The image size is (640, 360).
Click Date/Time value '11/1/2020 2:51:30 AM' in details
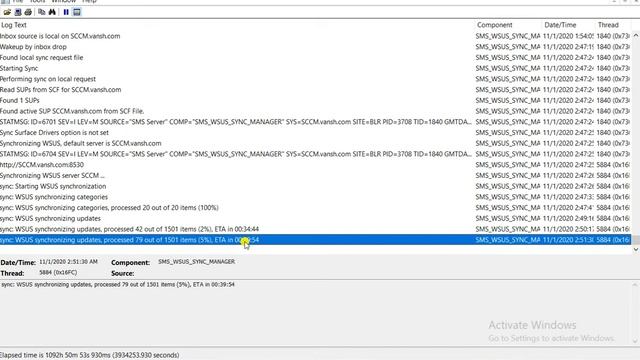click(x=68, y=262)
